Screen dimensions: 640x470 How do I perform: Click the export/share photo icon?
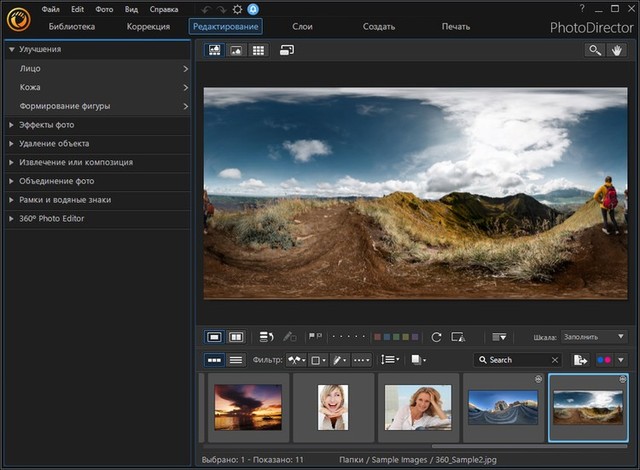coord(580,360)
